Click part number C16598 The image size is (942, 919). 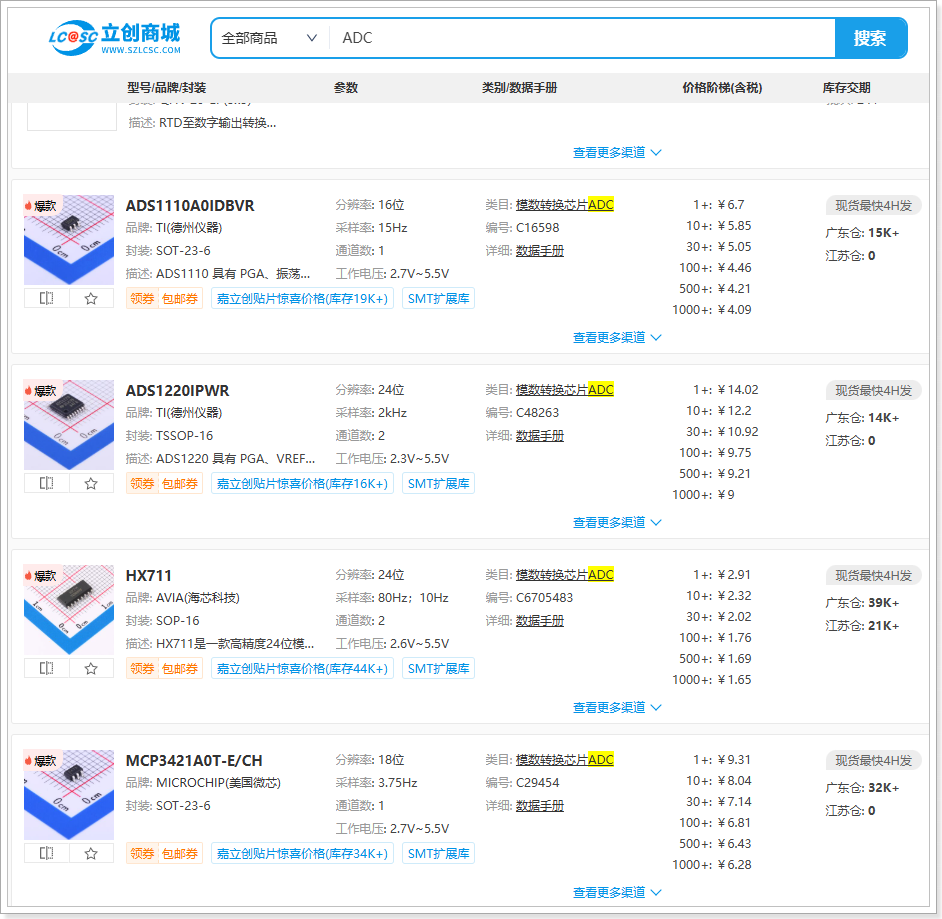point(537,228)
